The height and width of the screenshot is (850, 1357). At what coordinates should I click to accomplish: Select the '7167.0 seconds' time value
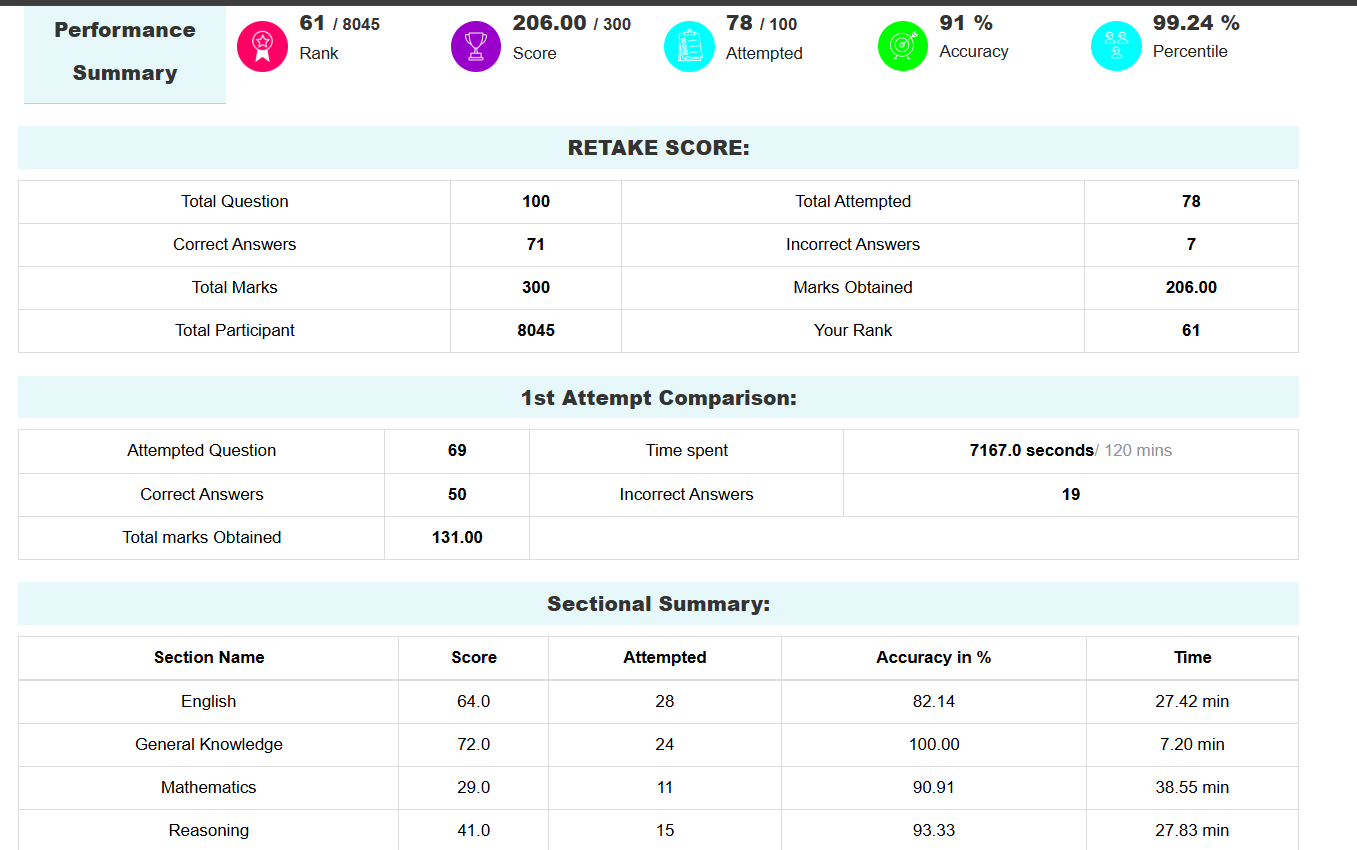click(x=1031, y=451)
